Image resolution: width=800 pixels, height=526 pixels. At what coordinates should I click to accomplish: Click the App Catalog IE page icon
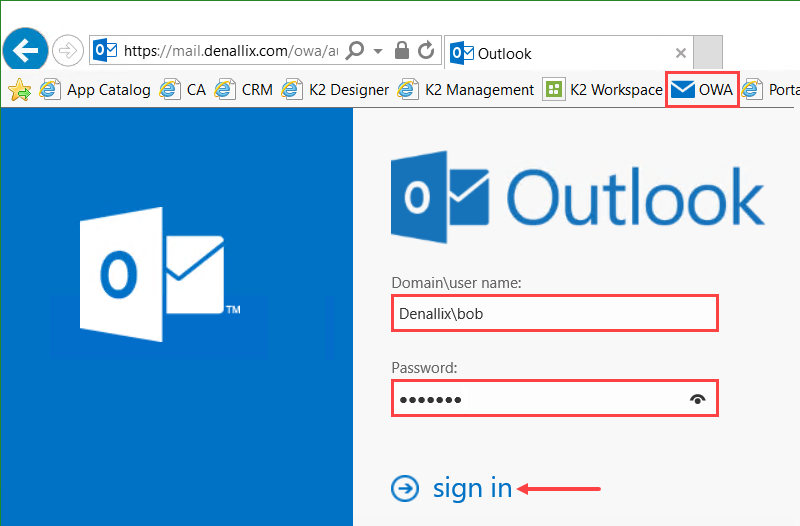click(50, 90)
